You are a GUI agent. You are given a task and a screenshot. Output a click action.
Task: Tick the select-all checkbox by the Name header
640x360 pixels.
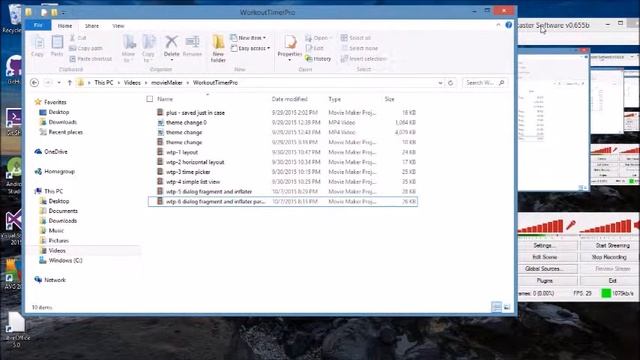pos(150,99)
